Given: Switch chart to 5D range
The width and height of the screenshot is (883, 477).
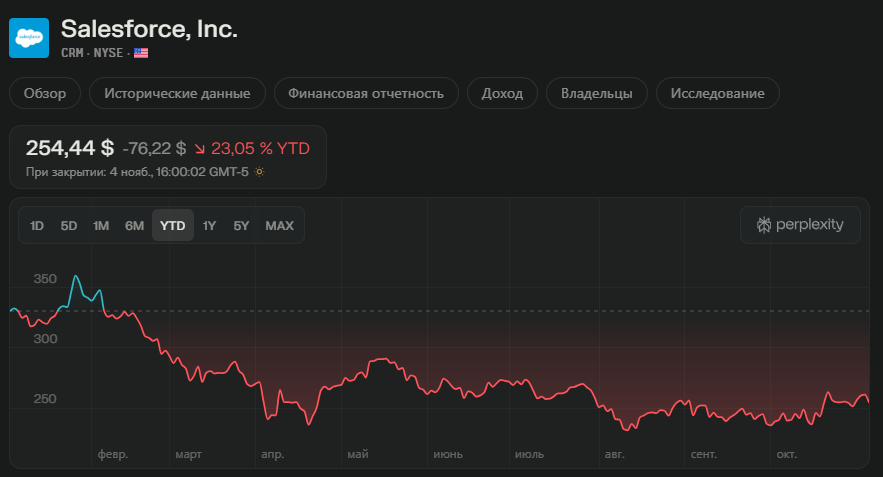Looking at the screenshot, I should [x=69, y=226].
